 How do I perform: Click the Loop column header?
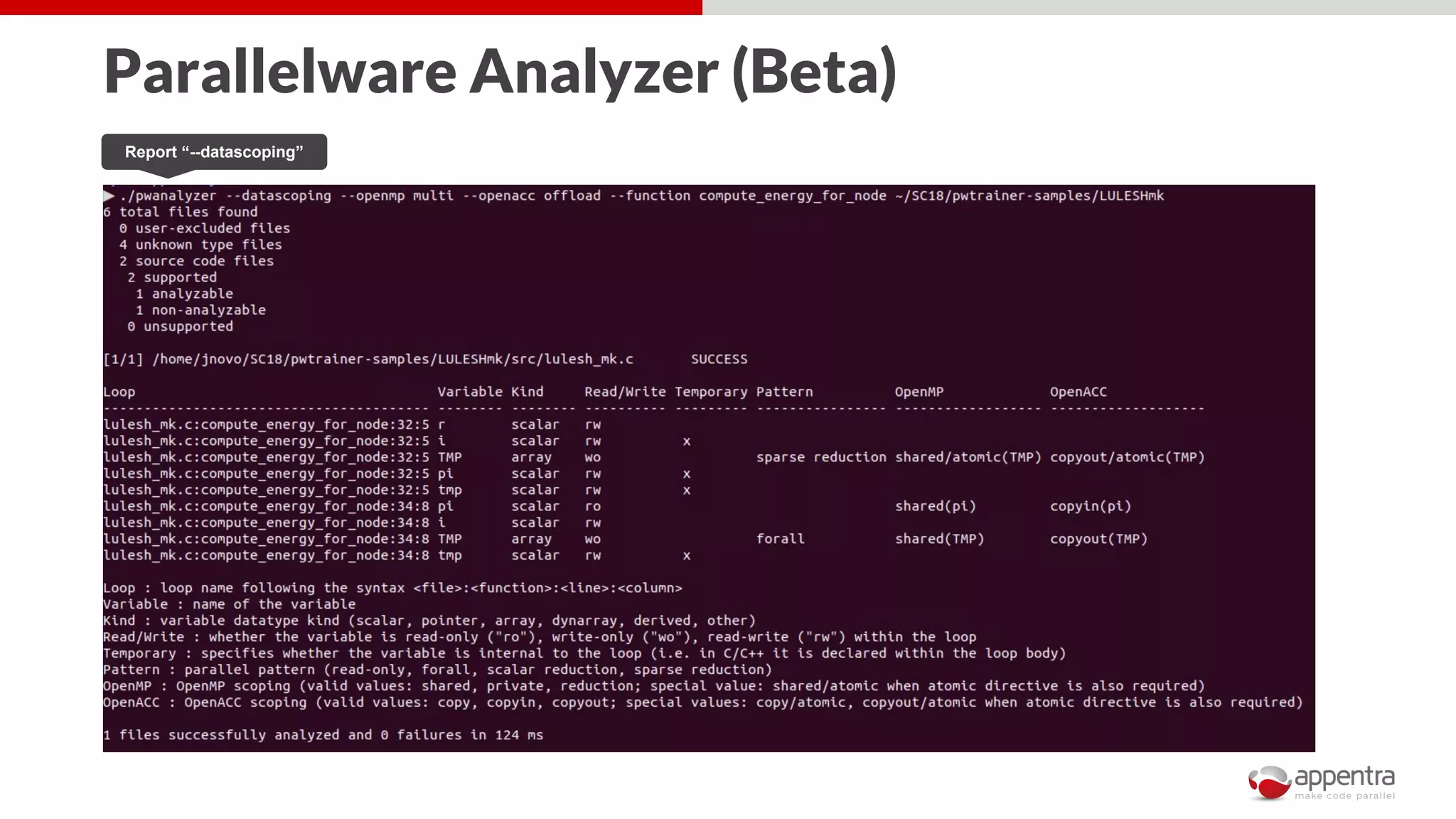pos(119,392)
